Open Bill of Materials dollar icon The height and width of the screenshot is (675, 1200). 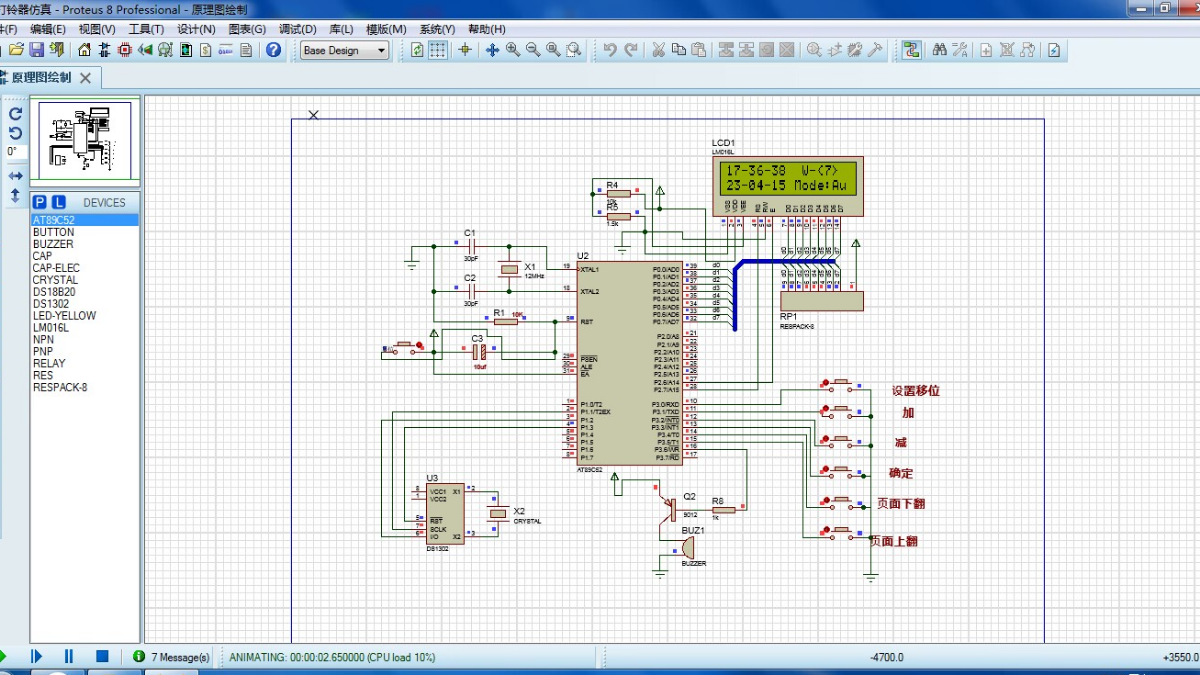[205, 50]
